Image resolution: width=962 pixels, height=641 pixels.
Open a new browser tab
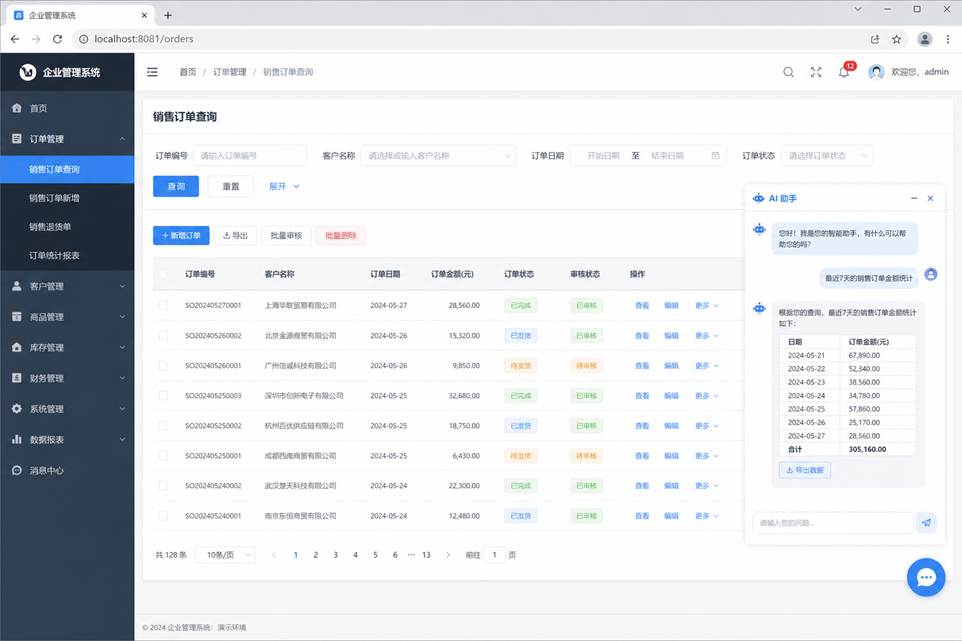167,15
